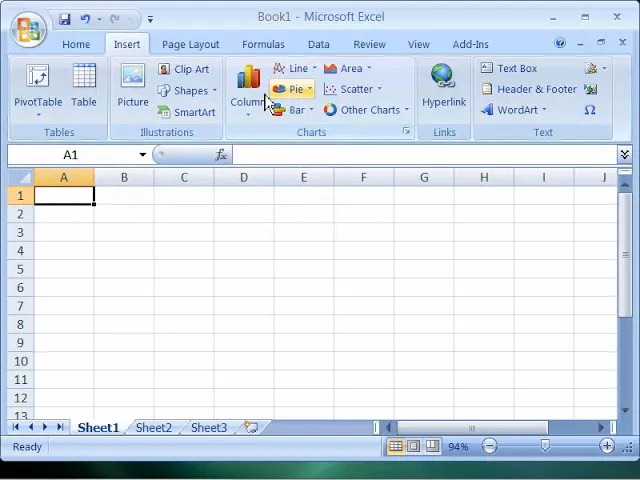Select row 5 header
Viewport: 640px width, 480px height.
[21, 269]
